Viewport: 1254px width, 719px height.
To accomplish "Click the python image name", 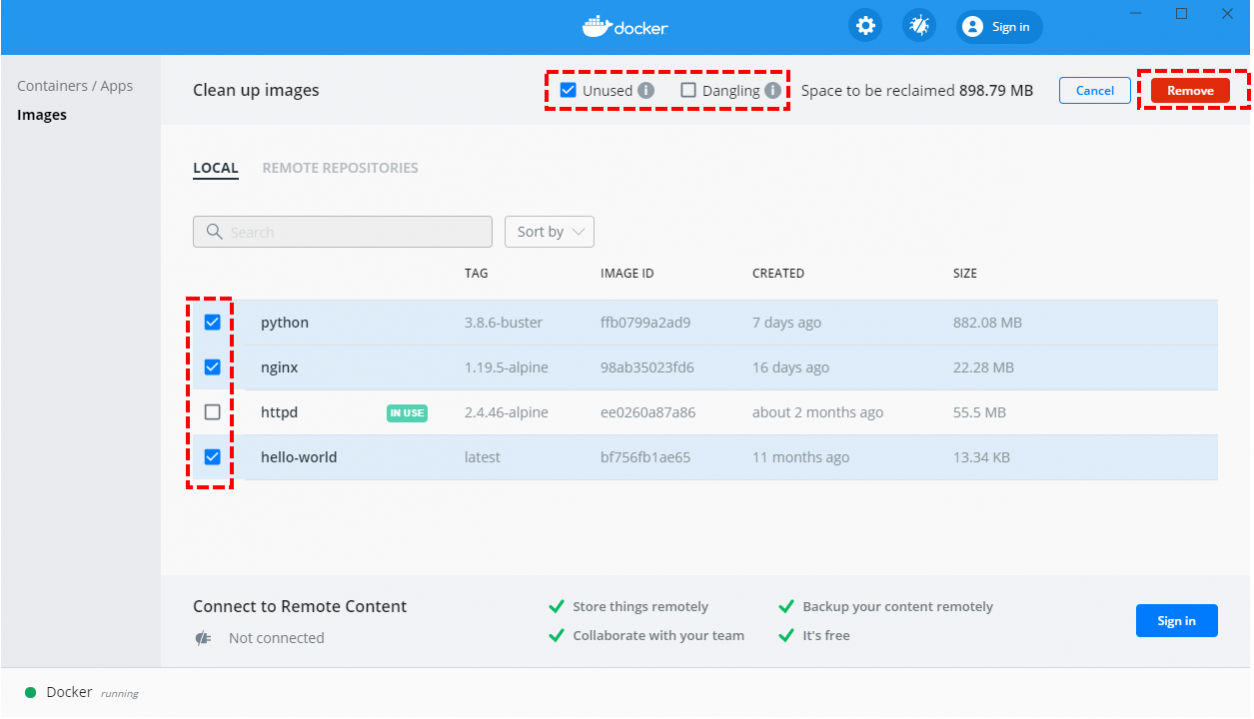I will (x=285, y=323).
